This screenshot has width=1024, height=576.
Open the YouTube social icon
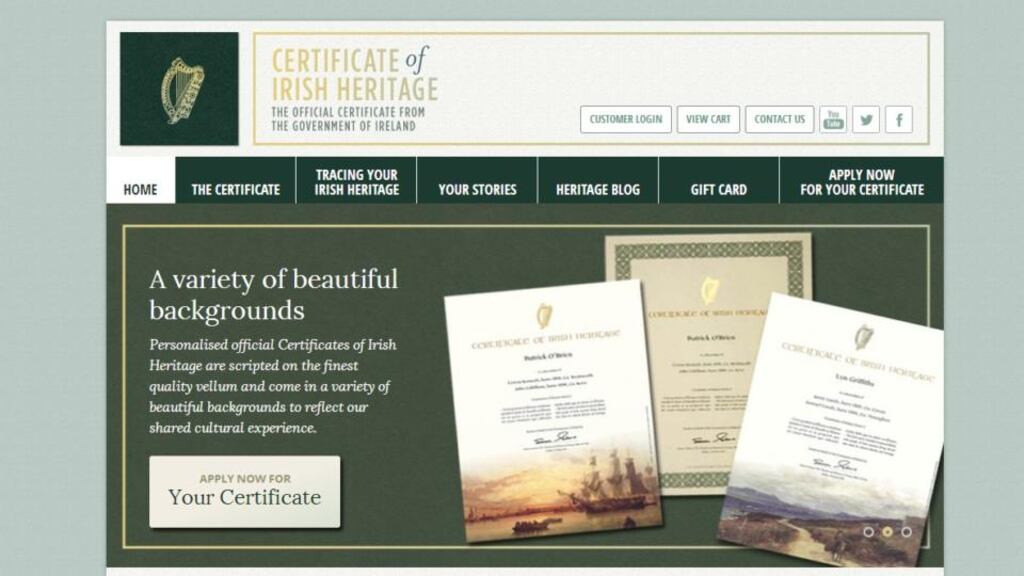coord(836,120)
